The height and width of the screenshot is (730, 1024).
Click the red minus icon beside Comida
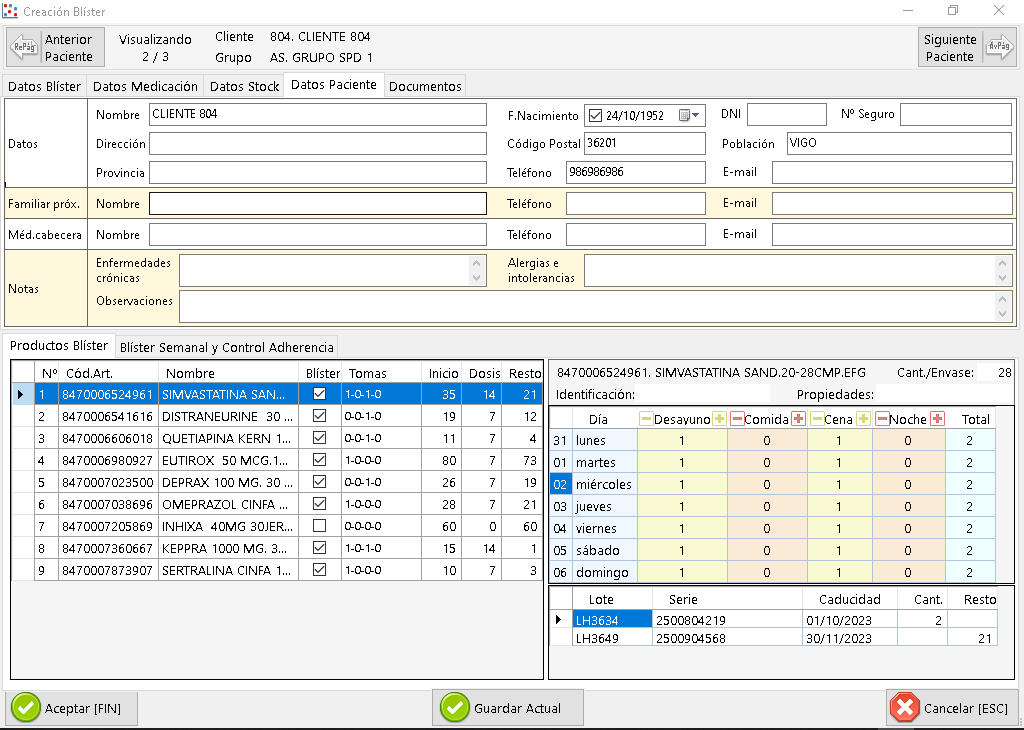click(737, 419)
